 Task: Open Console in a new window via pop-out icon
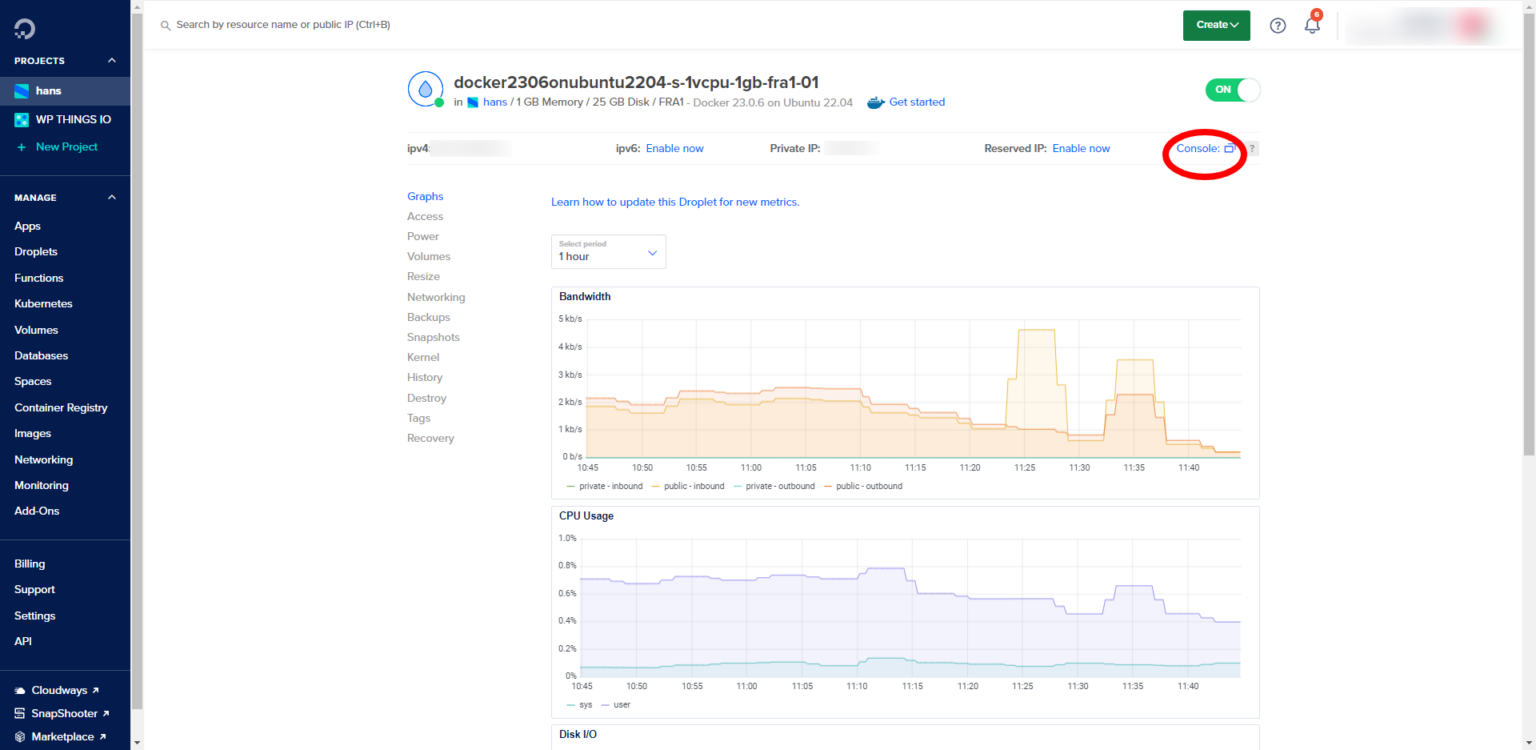pyautogui.click(x=1231, y=147)
